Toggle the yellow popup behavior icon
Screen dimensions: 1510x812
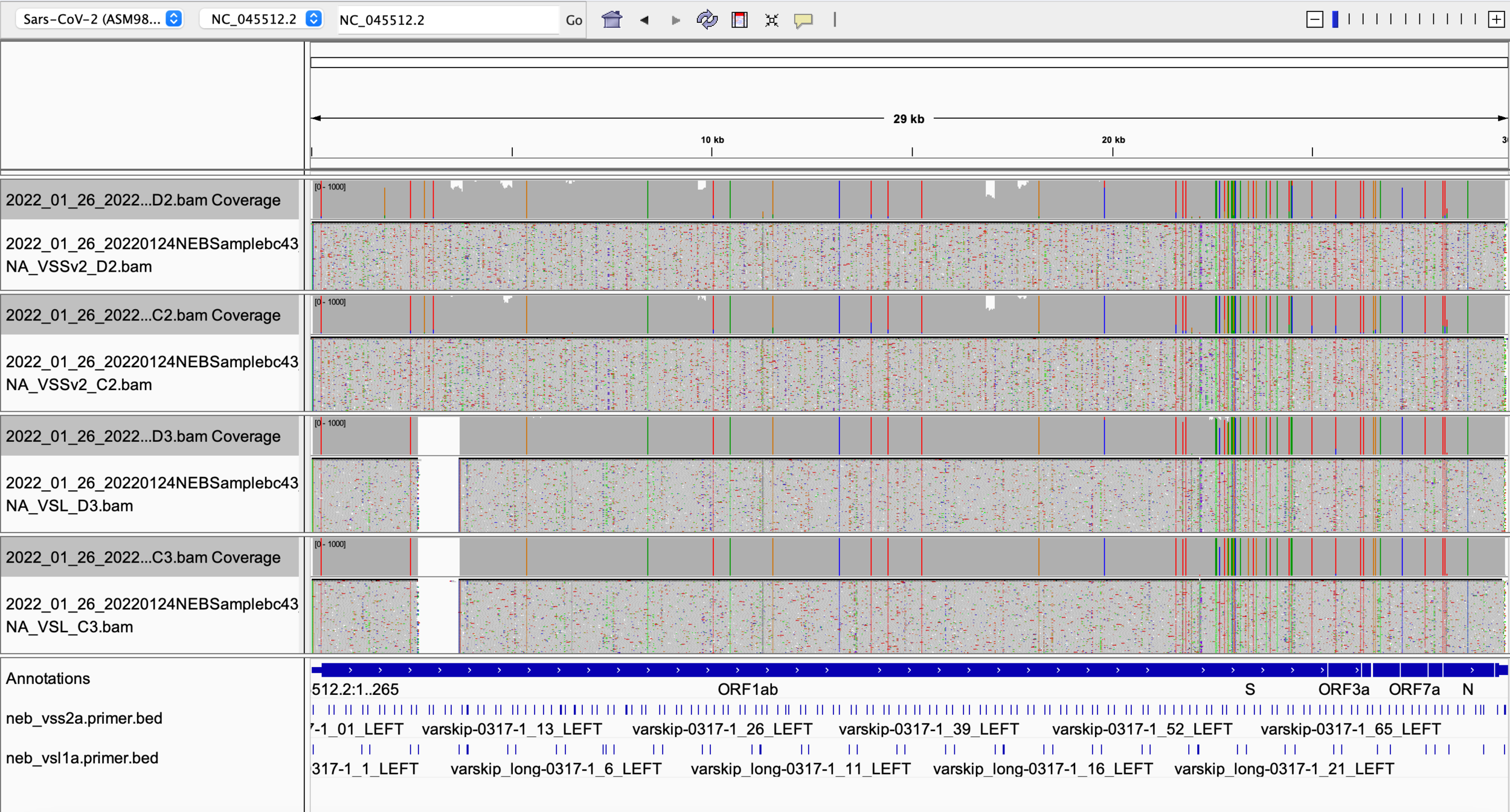click(803, 20)
